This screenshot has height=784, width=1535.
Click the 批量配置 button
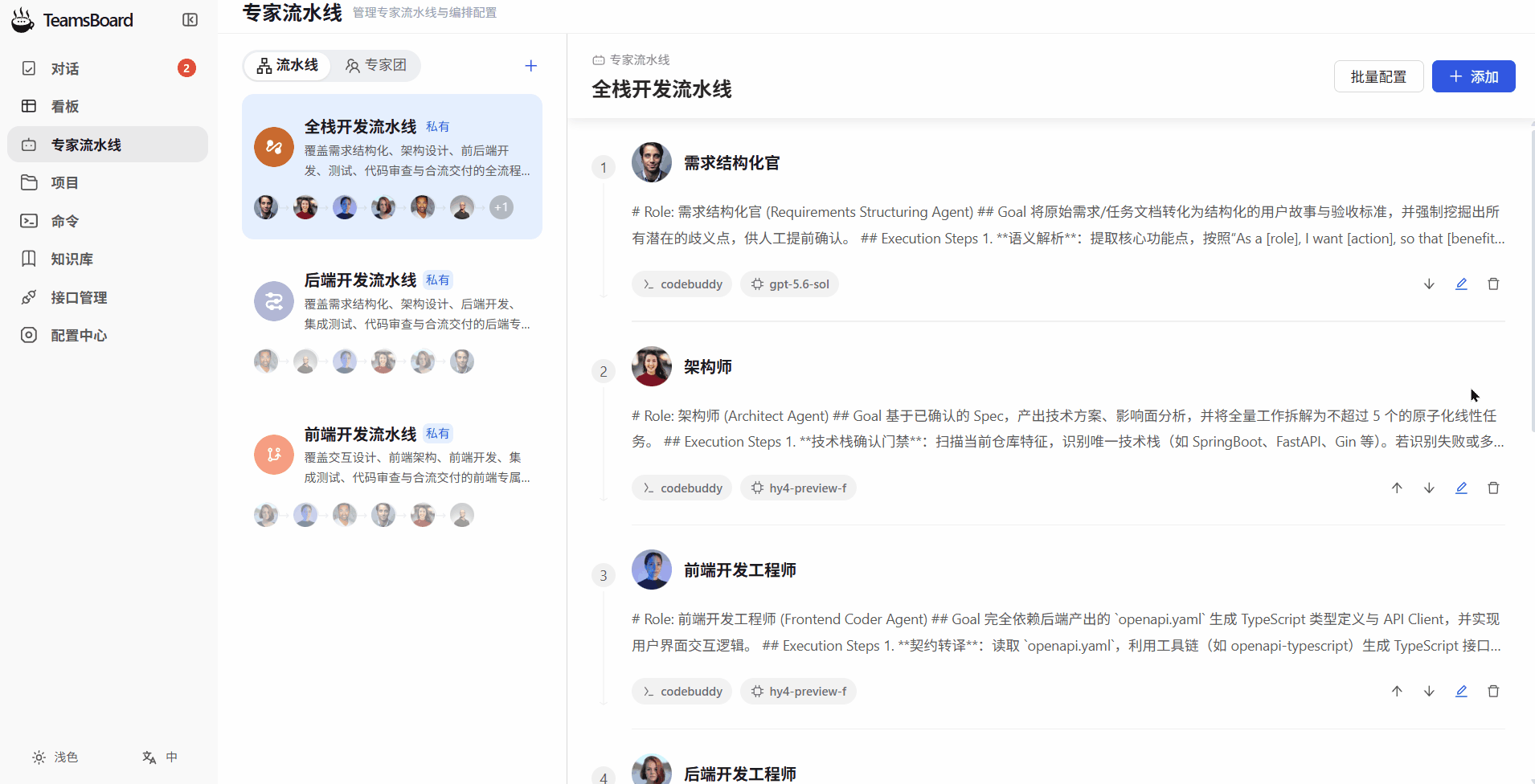click(1378, 76)
